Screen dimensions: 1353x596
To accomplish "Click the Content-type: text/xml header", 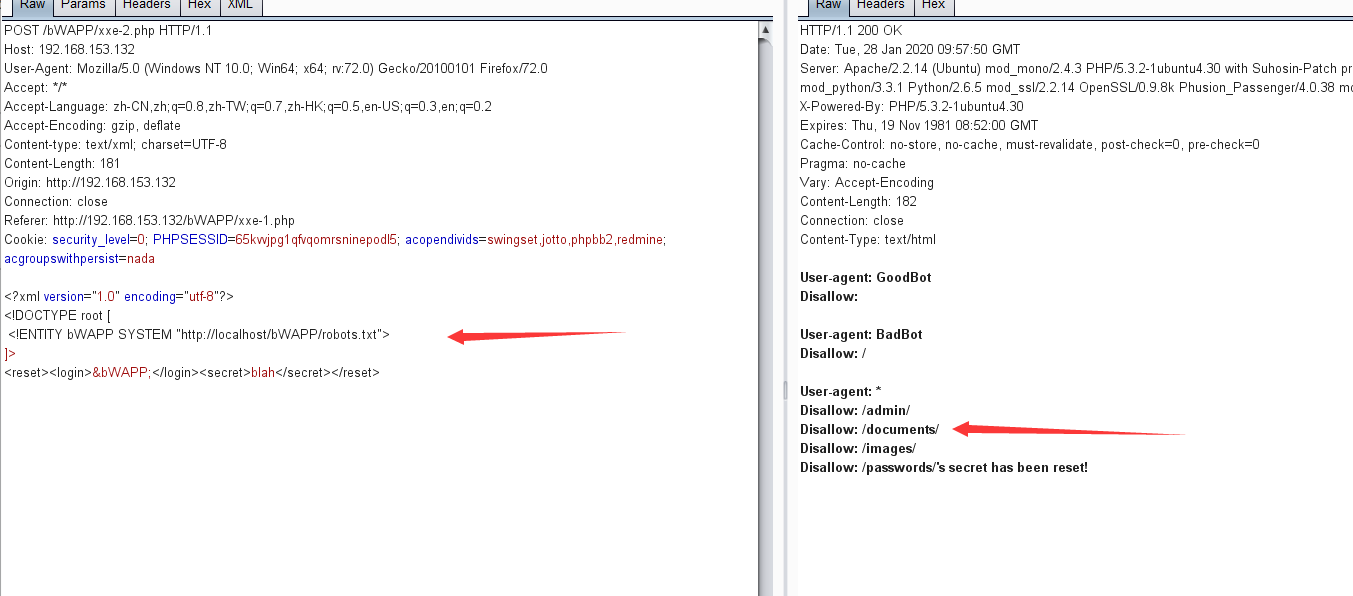I will click(116, 145).
